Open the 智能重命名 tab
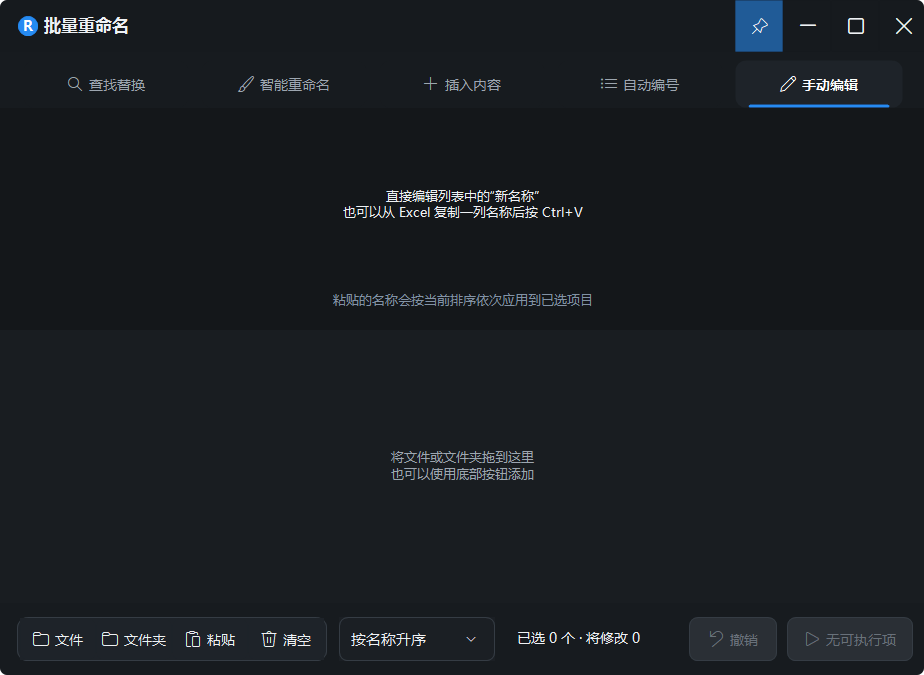The width and height of the screenshot is (924, 675). [x=284, y=85]
